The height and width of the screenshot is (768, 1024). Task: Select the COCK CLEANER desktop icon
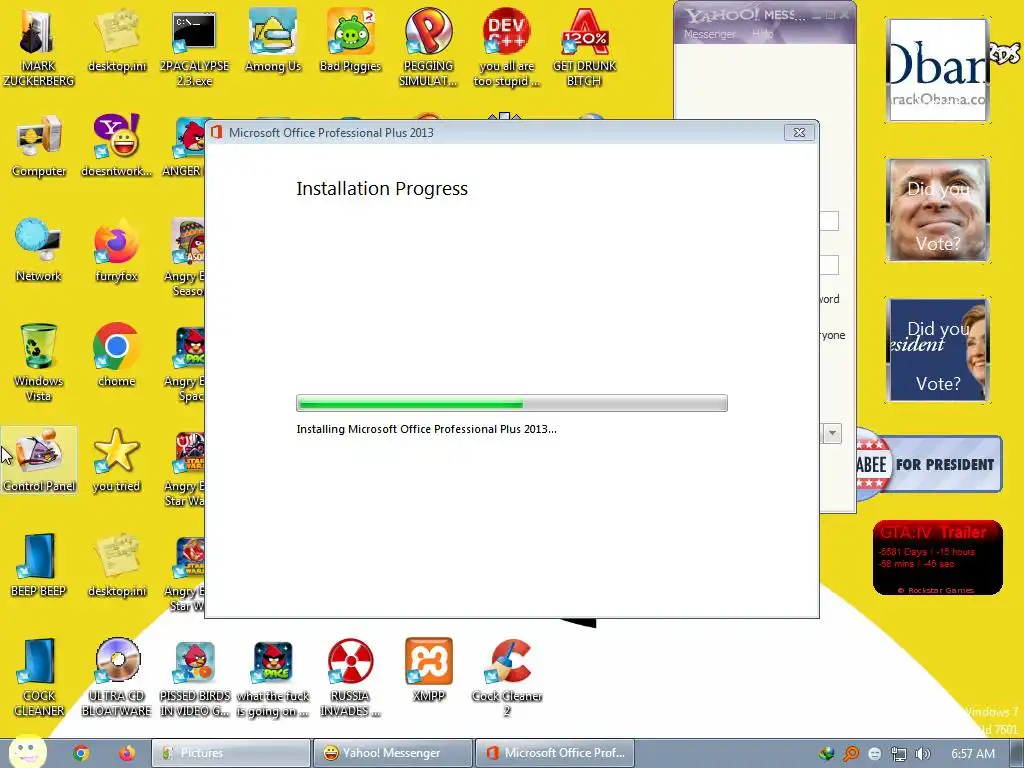(x=39, y=678)
